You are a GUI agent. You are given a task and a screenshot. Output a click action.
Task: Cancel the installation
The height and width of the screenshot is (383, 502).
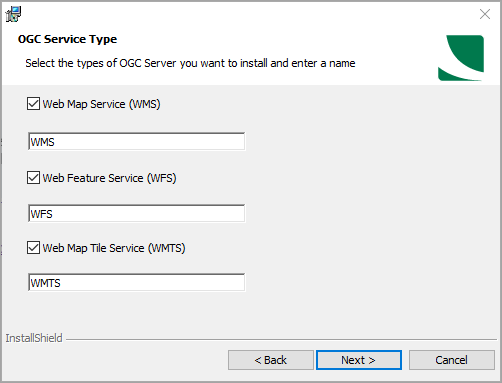click(452, 360)
